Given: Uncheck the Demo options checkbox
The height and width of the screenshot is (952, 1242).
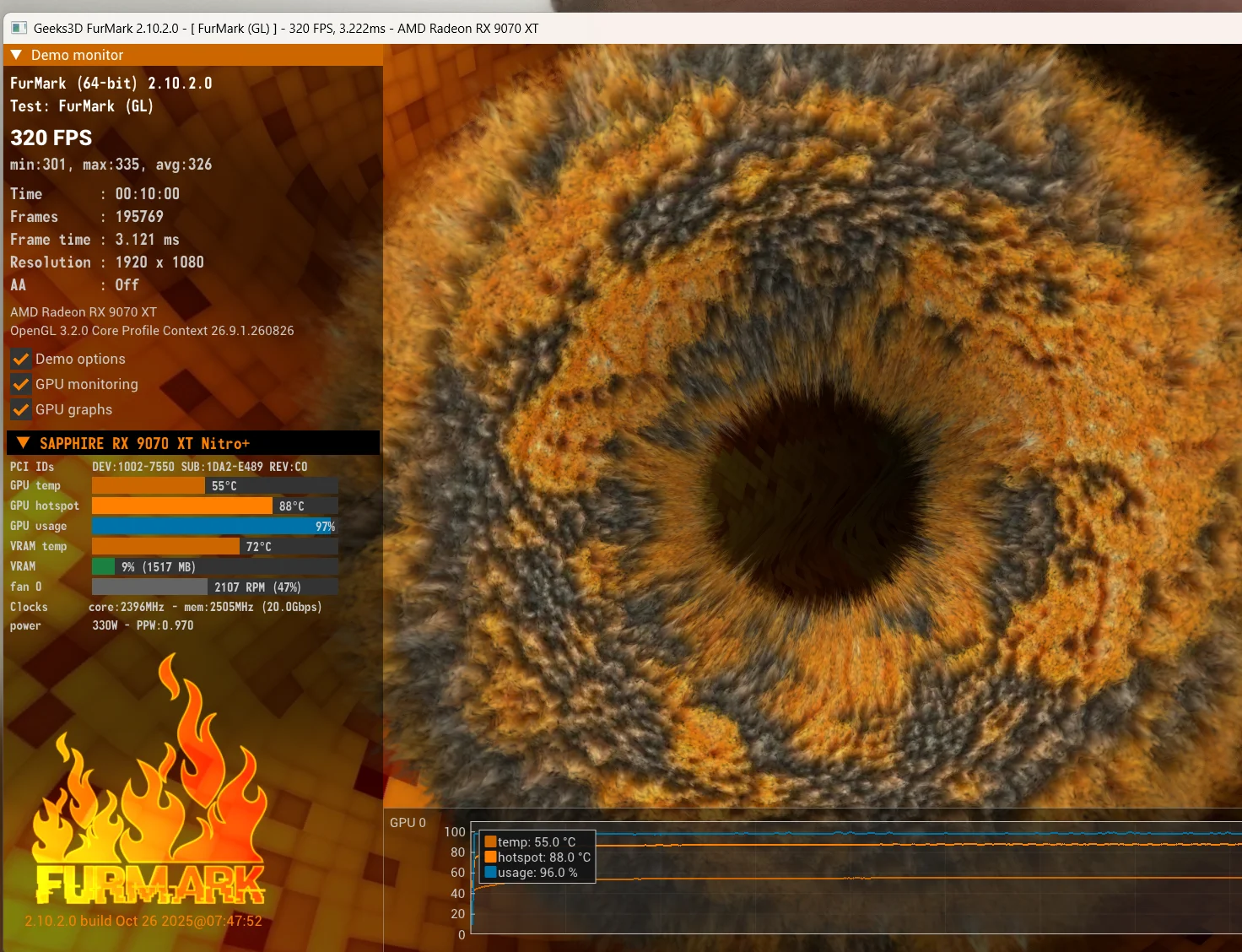Looking at the screenshot, I should (21, 359).
